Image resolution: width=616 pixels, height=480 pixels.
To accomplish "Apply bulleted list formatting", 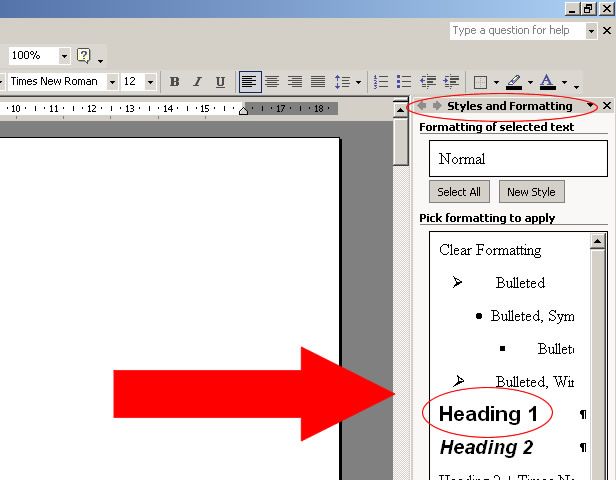I will pyautogui.click(x=404, y=82).
